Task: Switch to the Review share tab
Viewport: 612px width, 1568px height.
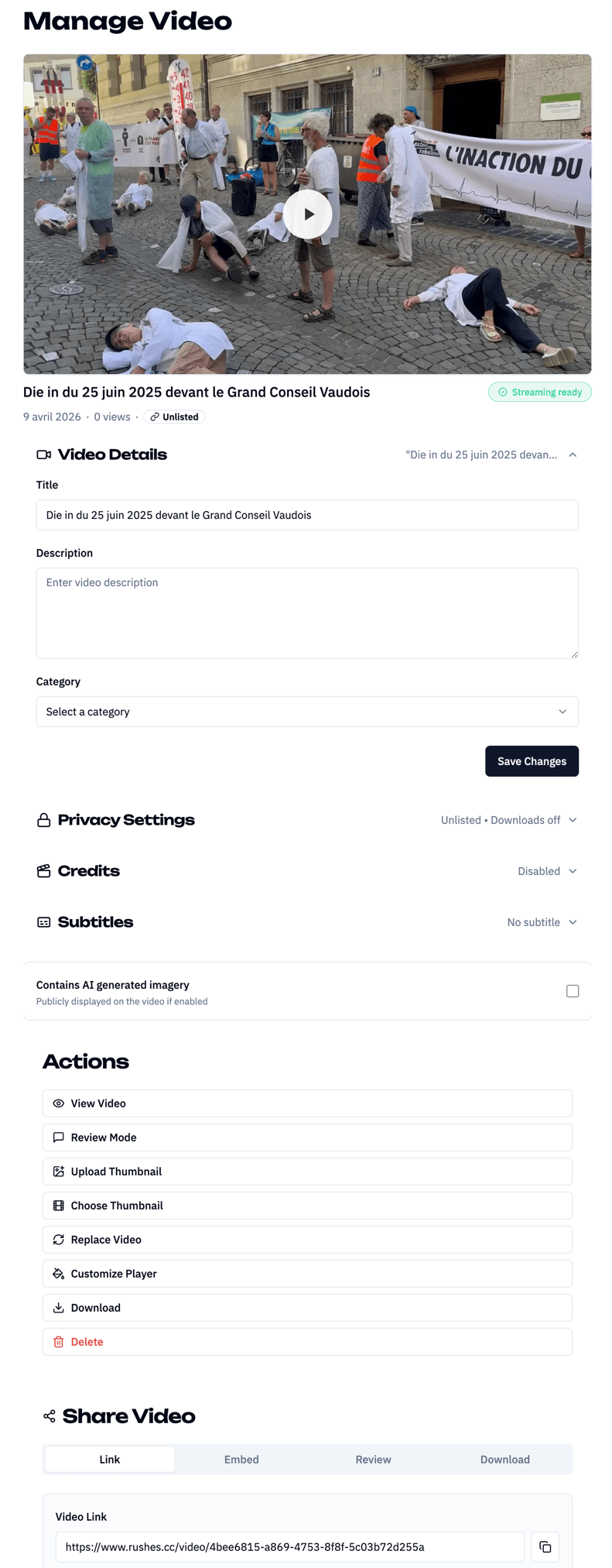Action: click(x=373, y=1460)
